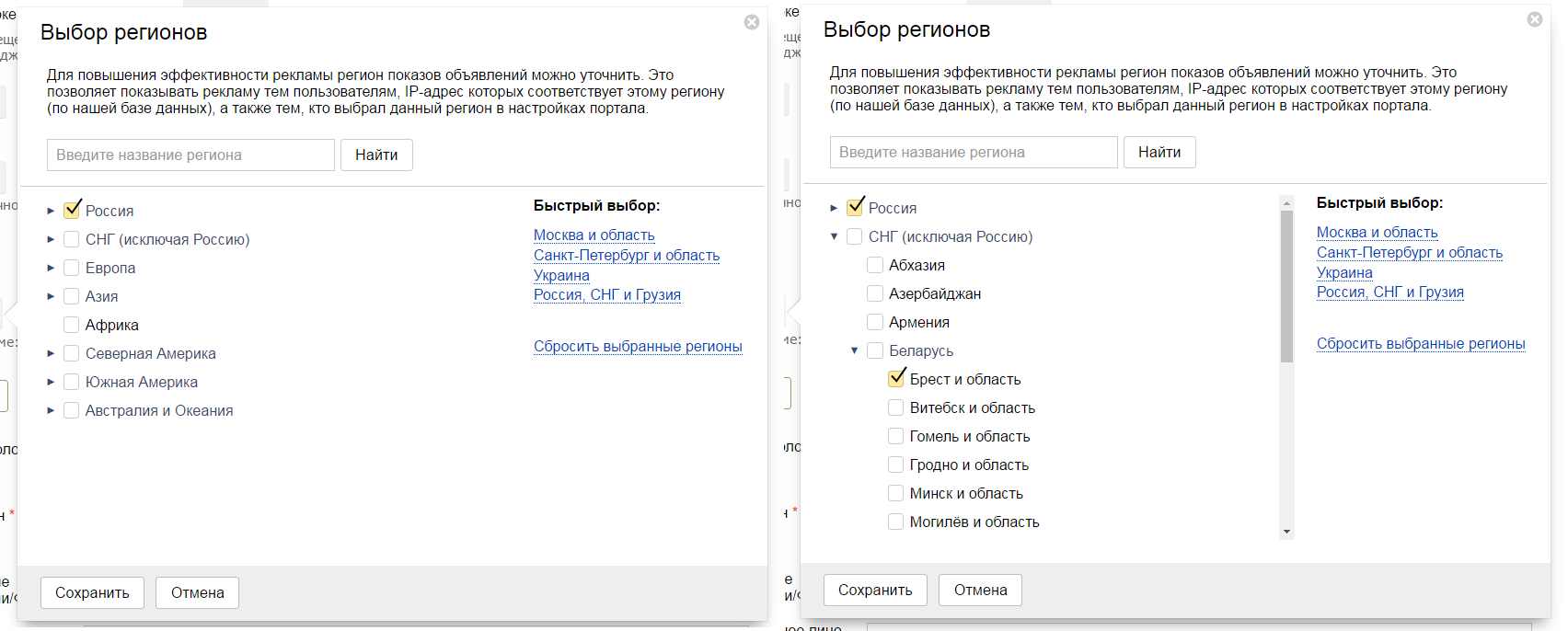Image resolution: width=1568 pixels, height=631 pixels.
Task: Expand the Северная Америка region group
Action: [51, 354]
